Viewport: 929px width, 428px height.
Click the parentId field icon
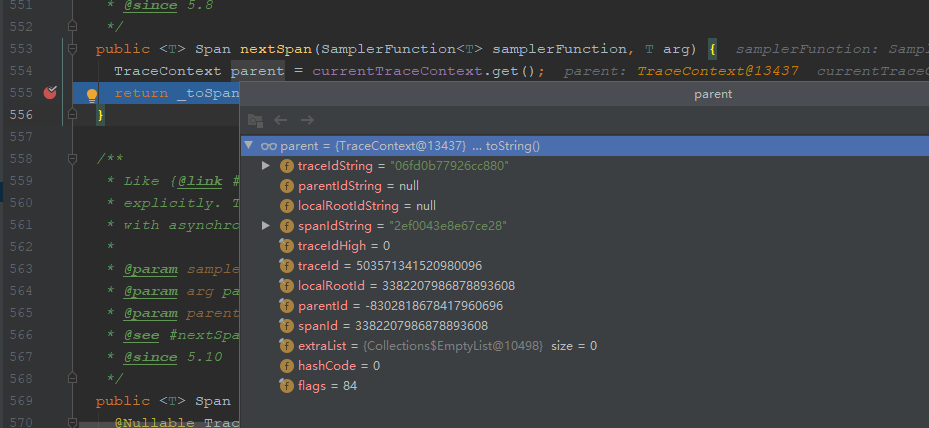coord(287,306)
